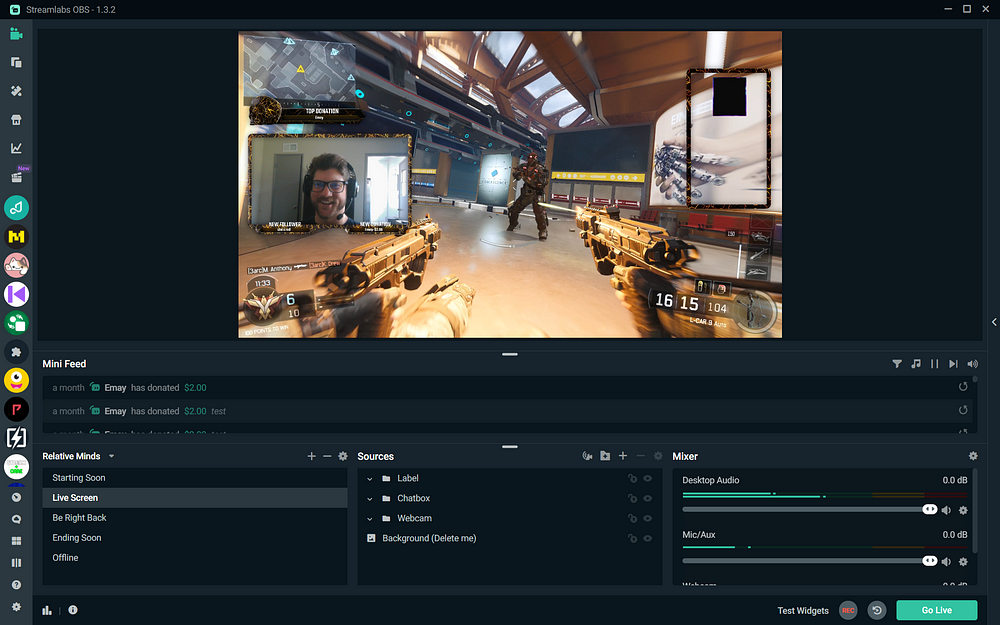Launch the teal music note app
This screenshot has width=1000, height=625.
click(16, 207)
